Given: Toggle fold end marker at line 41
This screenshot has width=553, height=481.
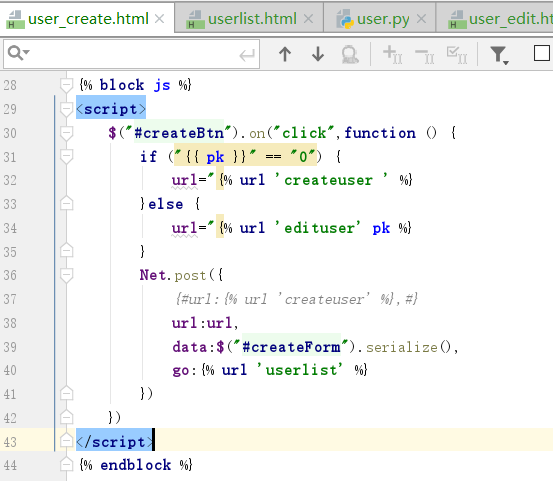Looking at the screenshot, I should click(x=66, y=394).
